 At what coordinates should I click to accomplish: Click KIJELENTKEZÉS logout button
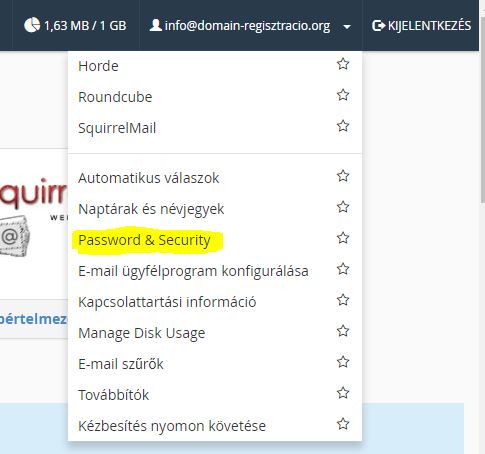tap(421, 26)
